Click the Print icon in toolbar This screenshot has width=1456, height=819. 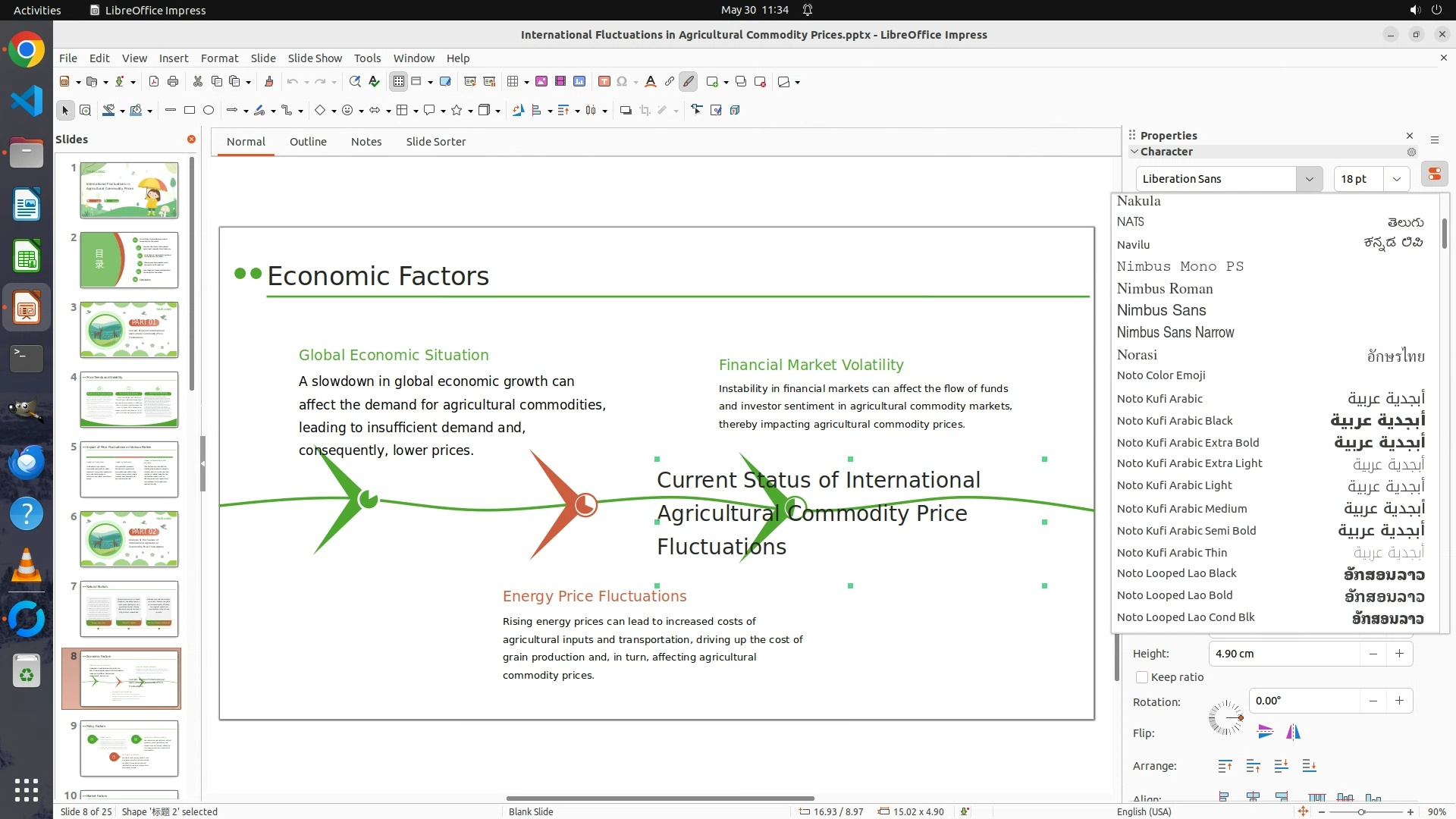173,82
